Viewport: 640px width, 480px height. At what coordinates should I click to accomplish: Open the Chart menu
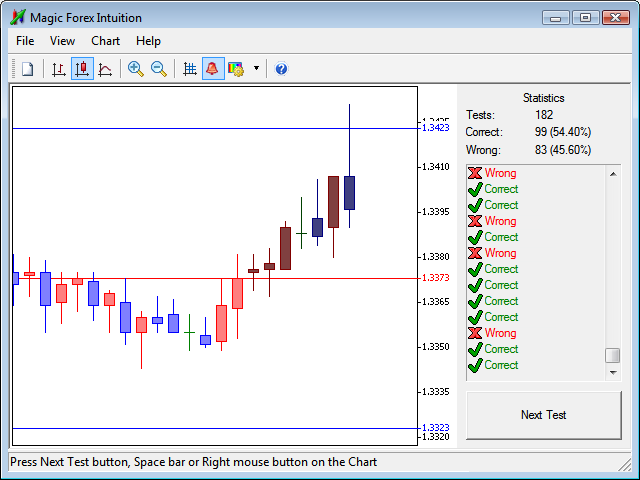click(x=105, y=41)
